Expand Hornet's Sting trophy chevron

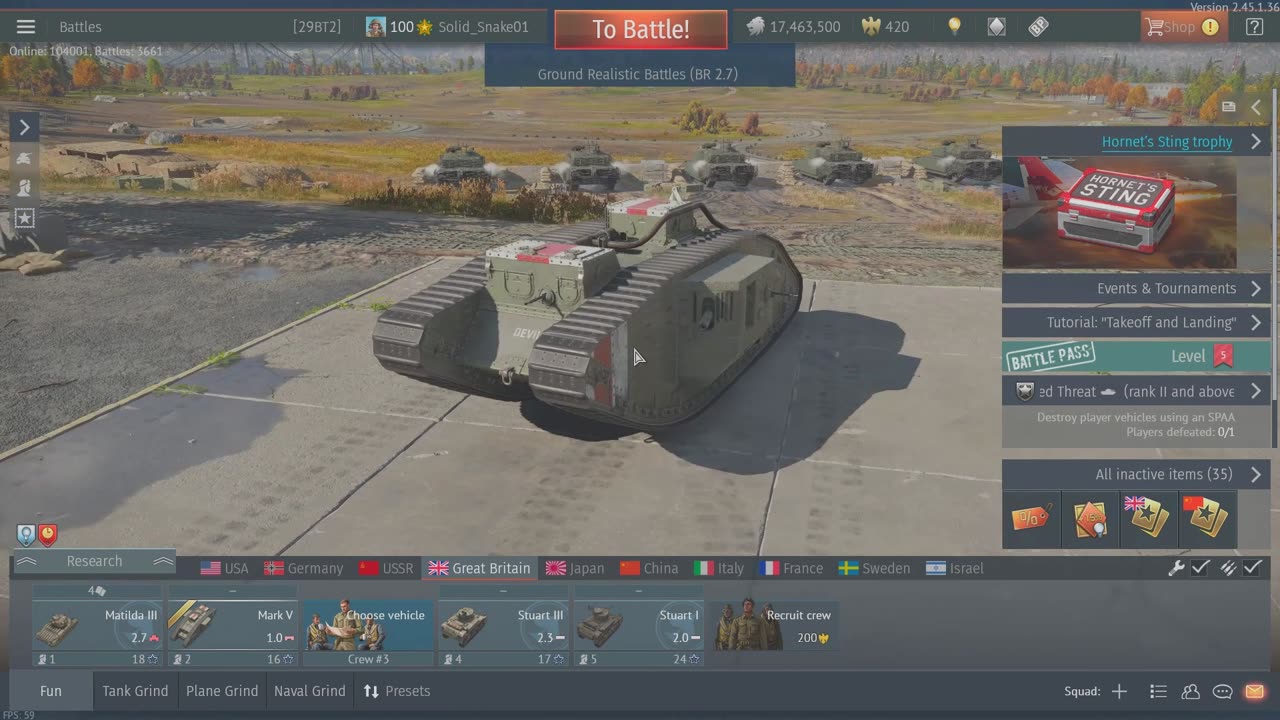click(1256, 142)
